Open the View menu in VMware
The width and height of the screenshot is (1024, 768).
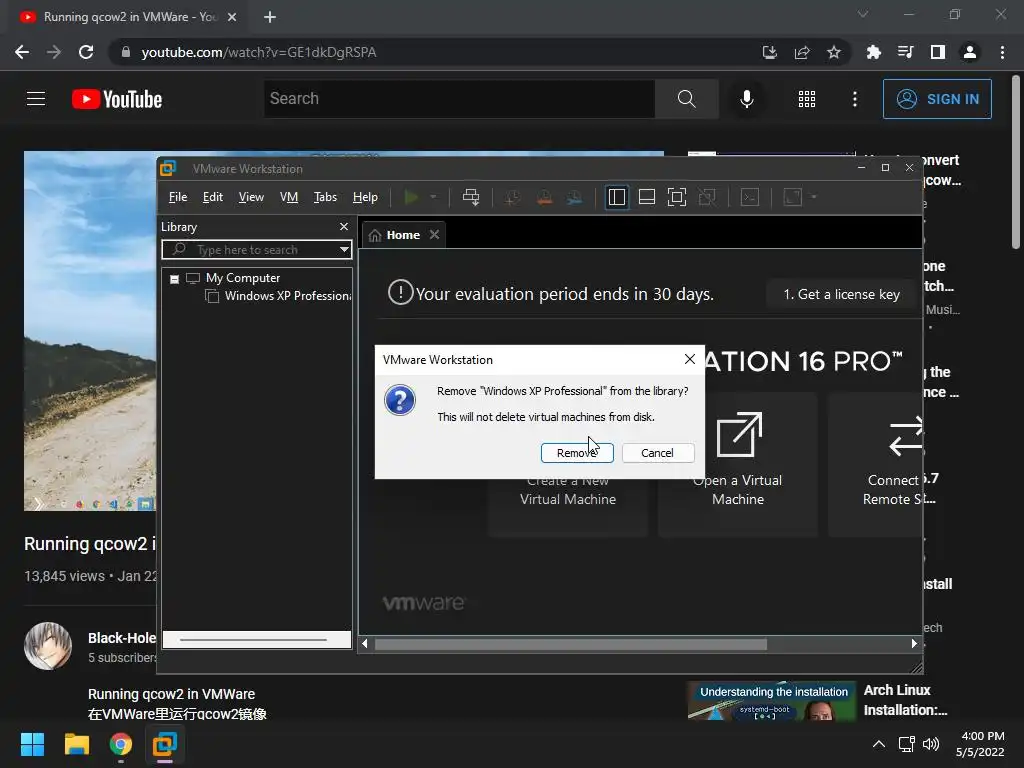[x=251, y=197]
